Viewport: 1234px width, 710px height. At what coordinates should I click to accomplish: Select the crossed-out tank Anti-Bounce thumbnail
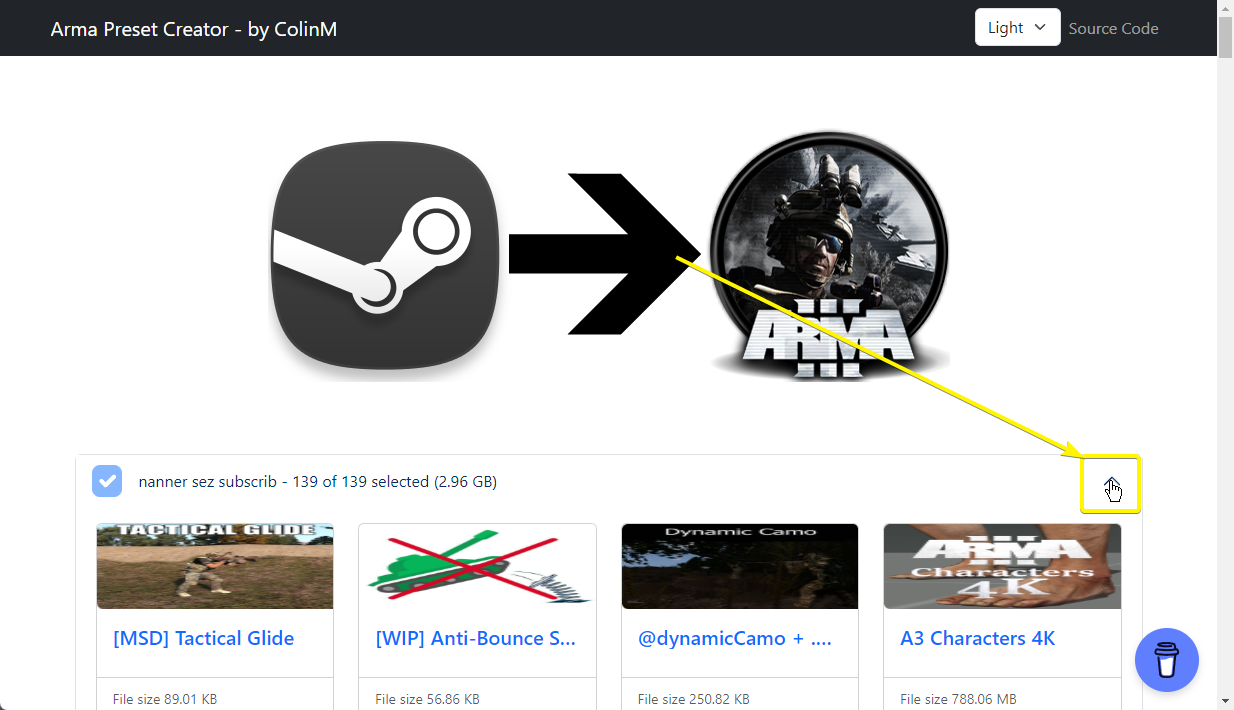coord(477,566)
